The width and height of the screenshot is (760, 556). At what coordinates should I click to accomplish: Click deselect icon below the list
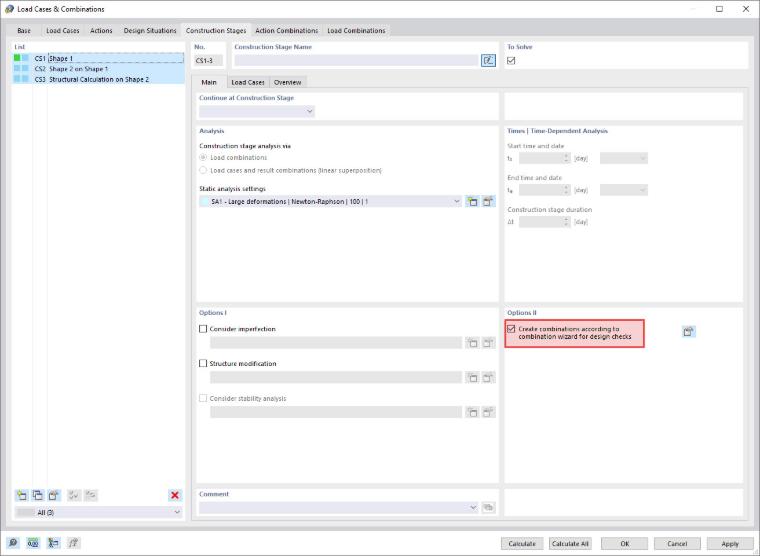(x=91, y=495)
